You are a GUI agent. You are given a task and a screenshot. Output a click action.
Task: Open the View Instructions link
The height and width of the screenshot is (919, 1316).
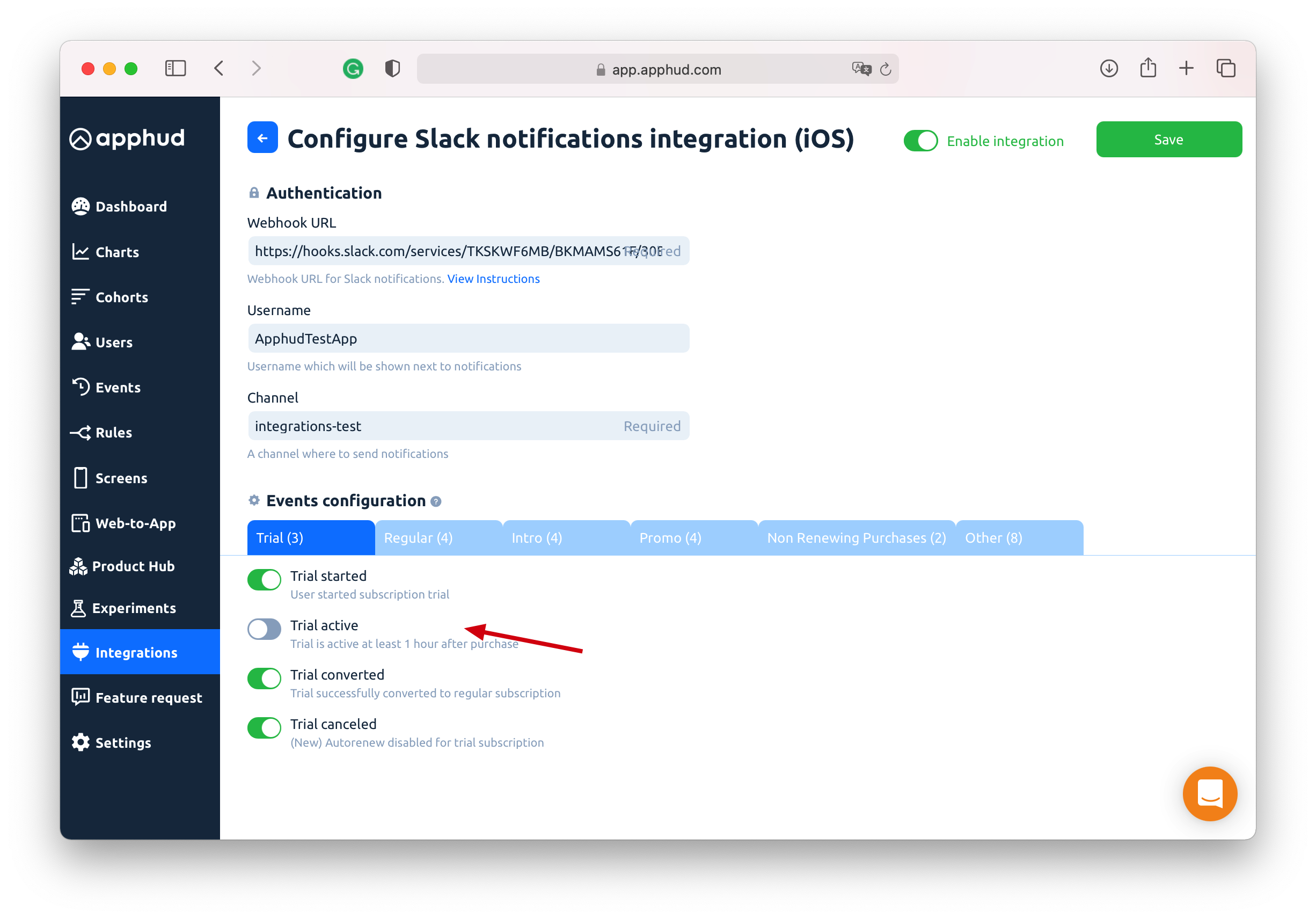click(493, 279)
